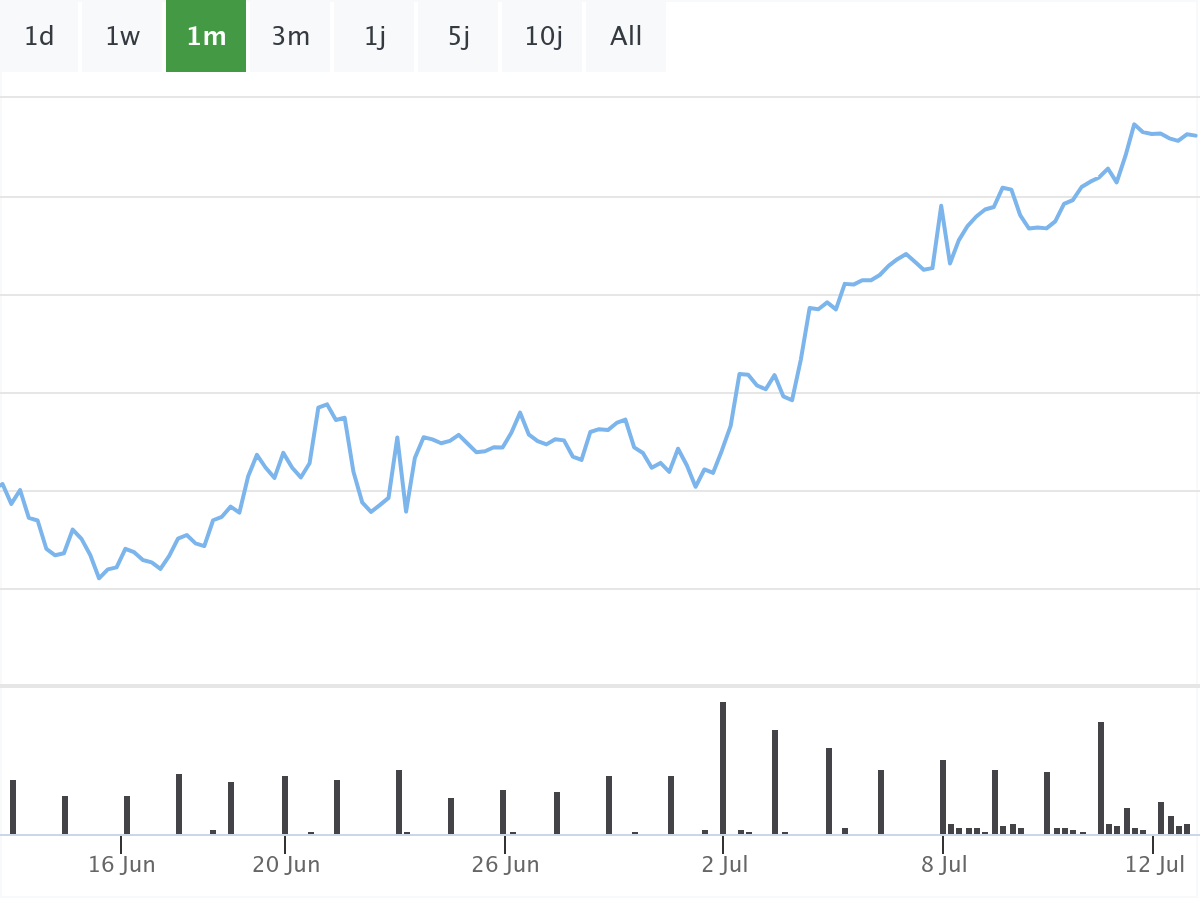Show All historical data
Screen dimensions: 1200x900
click(x=626, y=37)
